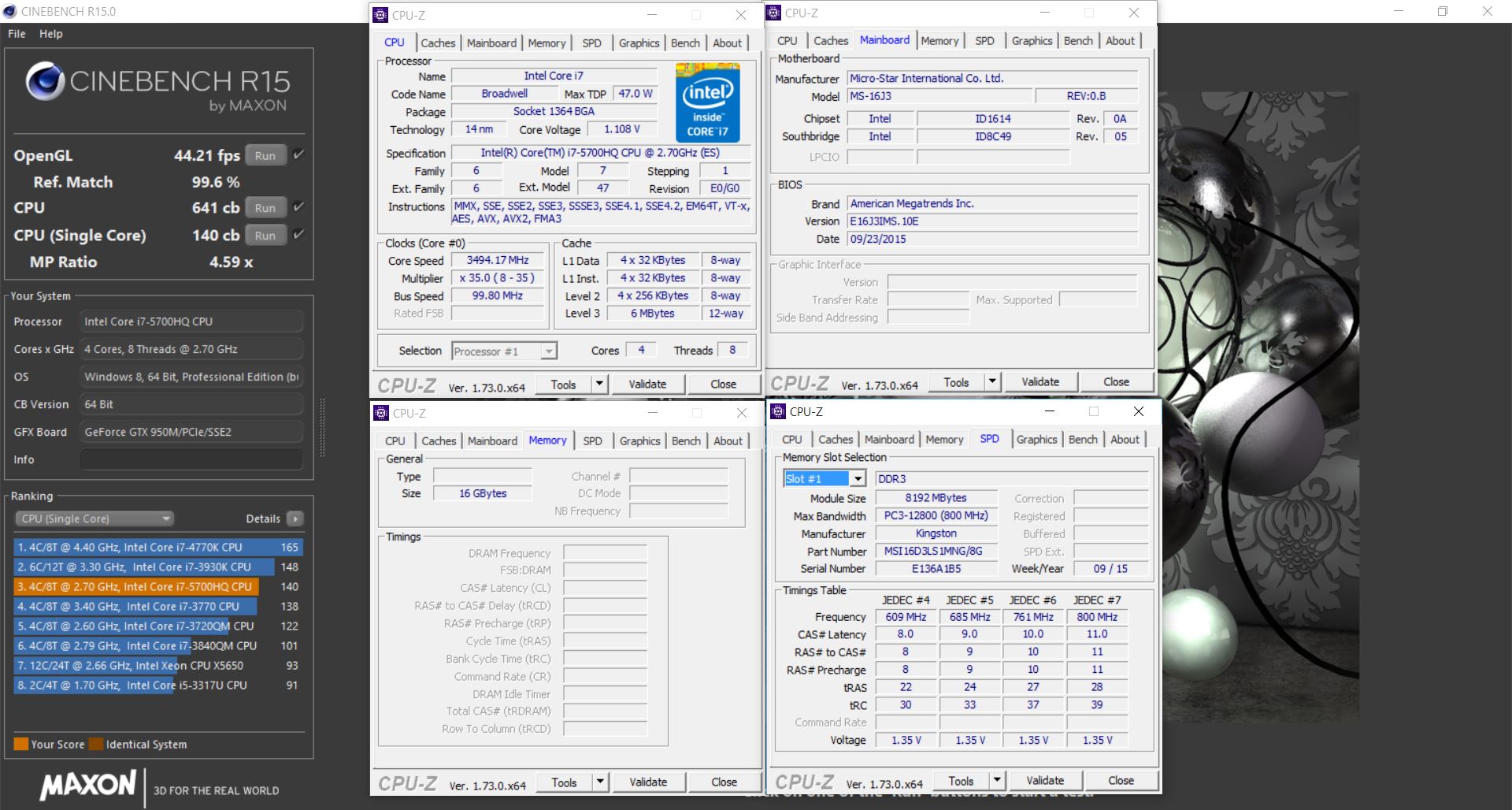Click the Info text field

pyautogui.click(x=191, y=459)
